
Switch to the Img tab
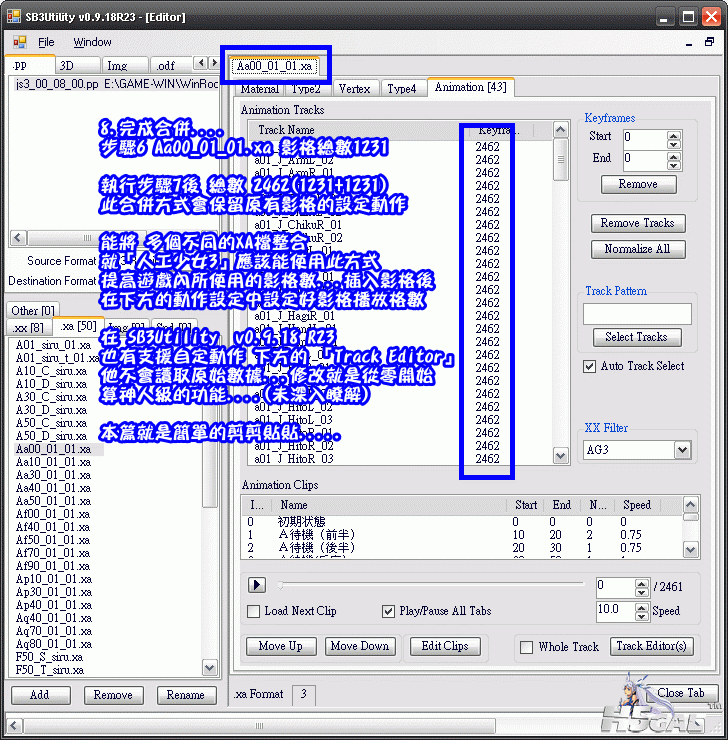(125, 65)
